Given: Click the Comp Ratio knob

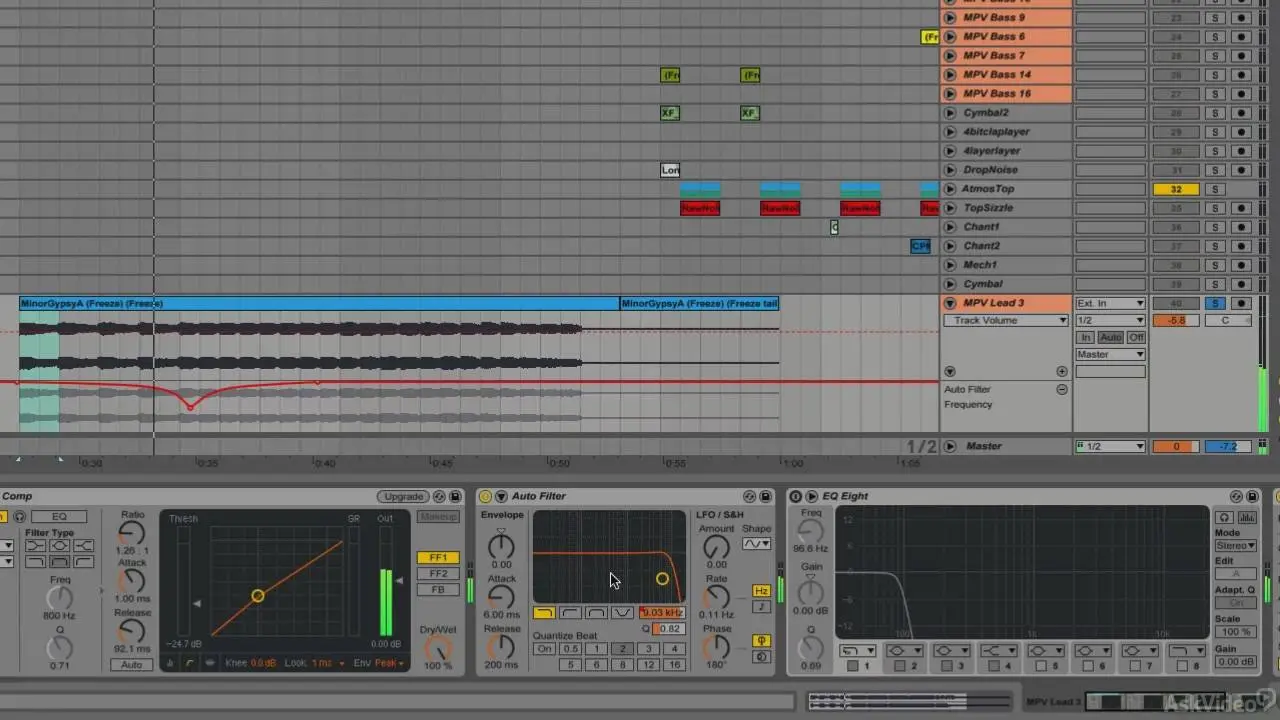Looking at the screenshot, I should click(x=132, y=533).
